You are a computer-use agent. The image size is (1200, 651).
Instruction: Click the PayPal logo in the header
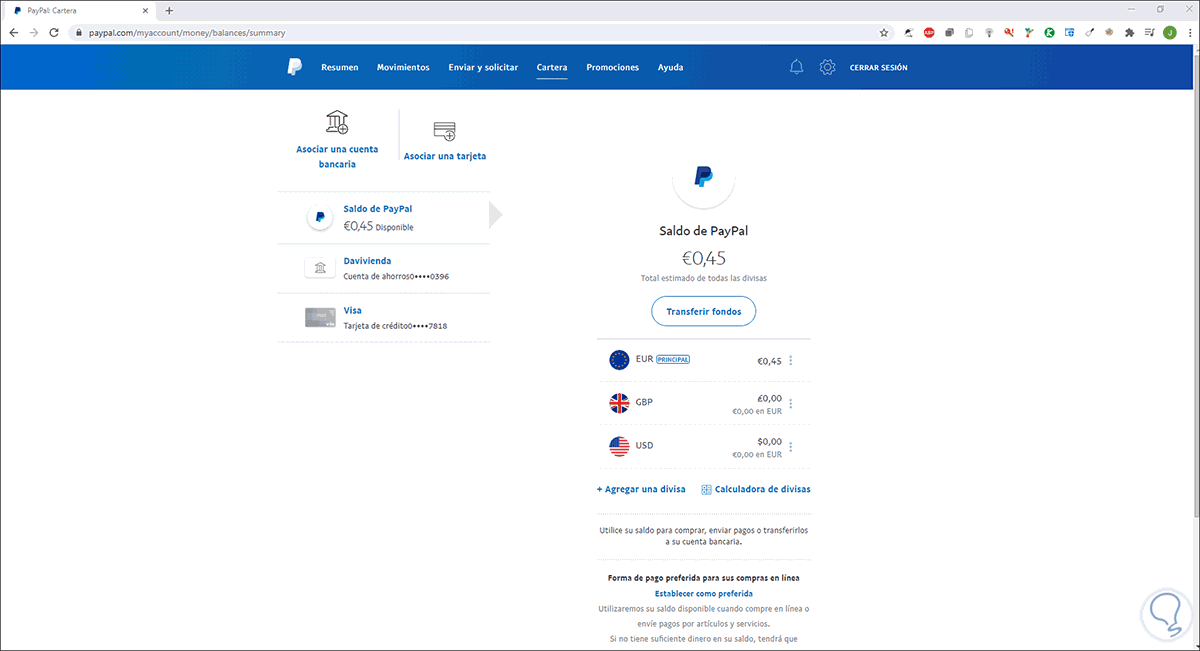click(294, 67)
